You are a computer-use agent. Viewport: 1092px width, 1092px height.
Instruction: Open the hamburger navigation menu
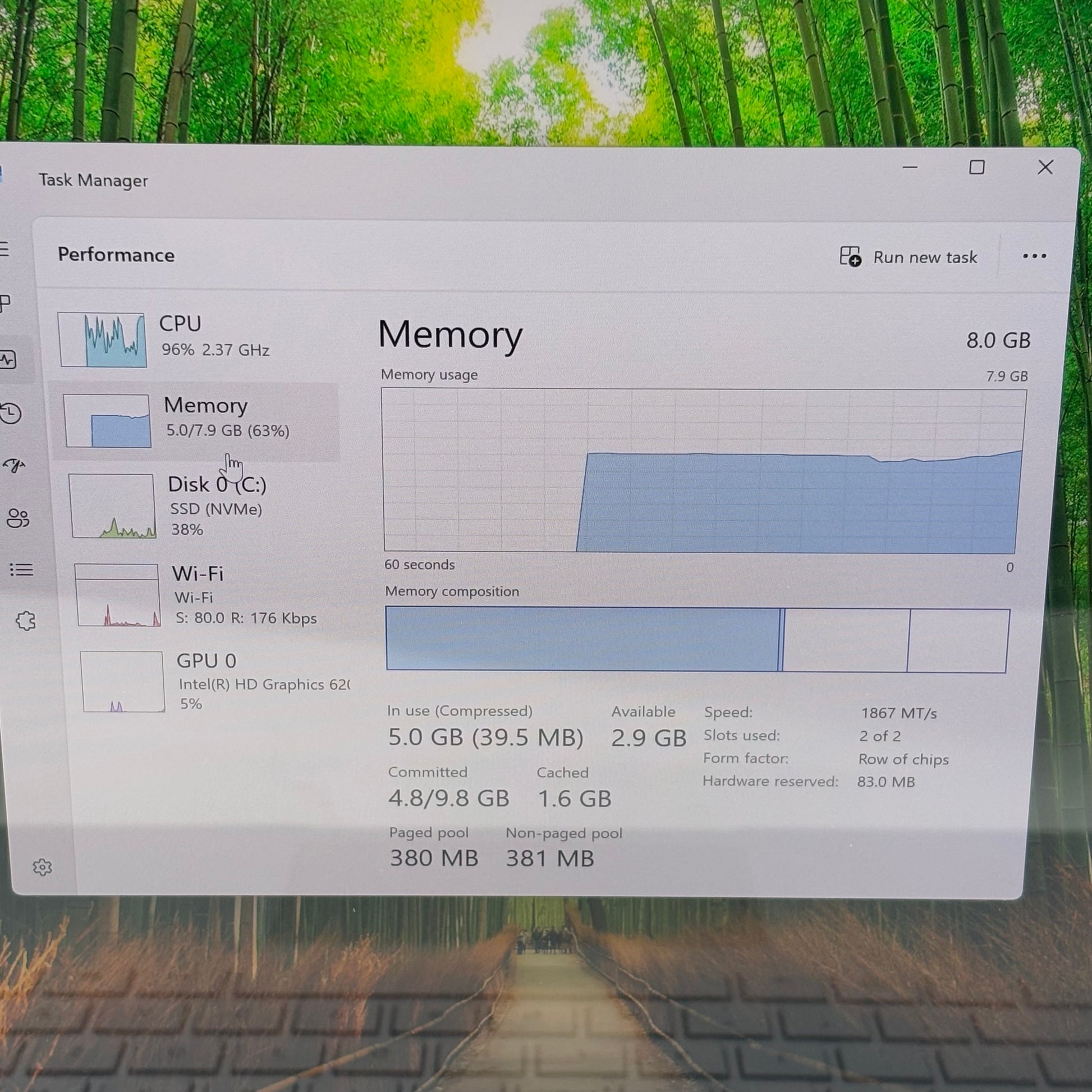[4, 249]
